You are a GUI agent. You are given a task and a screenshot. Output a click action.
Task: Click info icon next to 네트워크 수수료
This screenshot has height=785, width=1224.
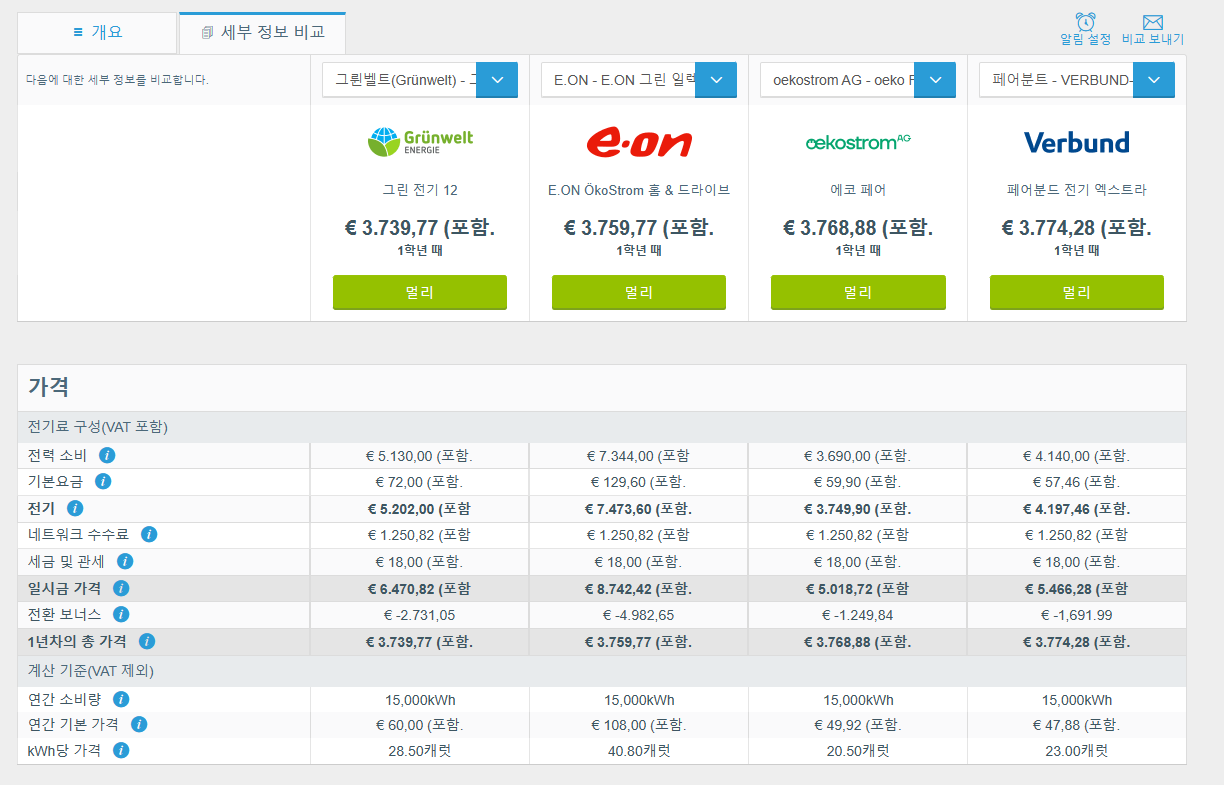coord(149,534)
